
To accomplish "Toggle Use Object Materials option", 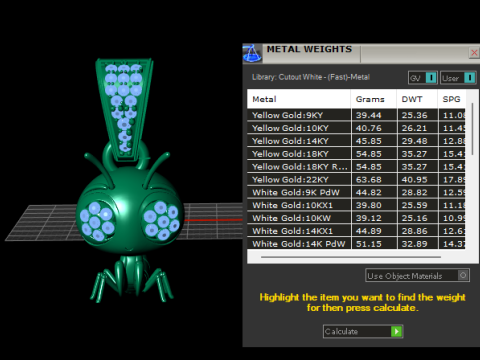I will tap(417, 276).
